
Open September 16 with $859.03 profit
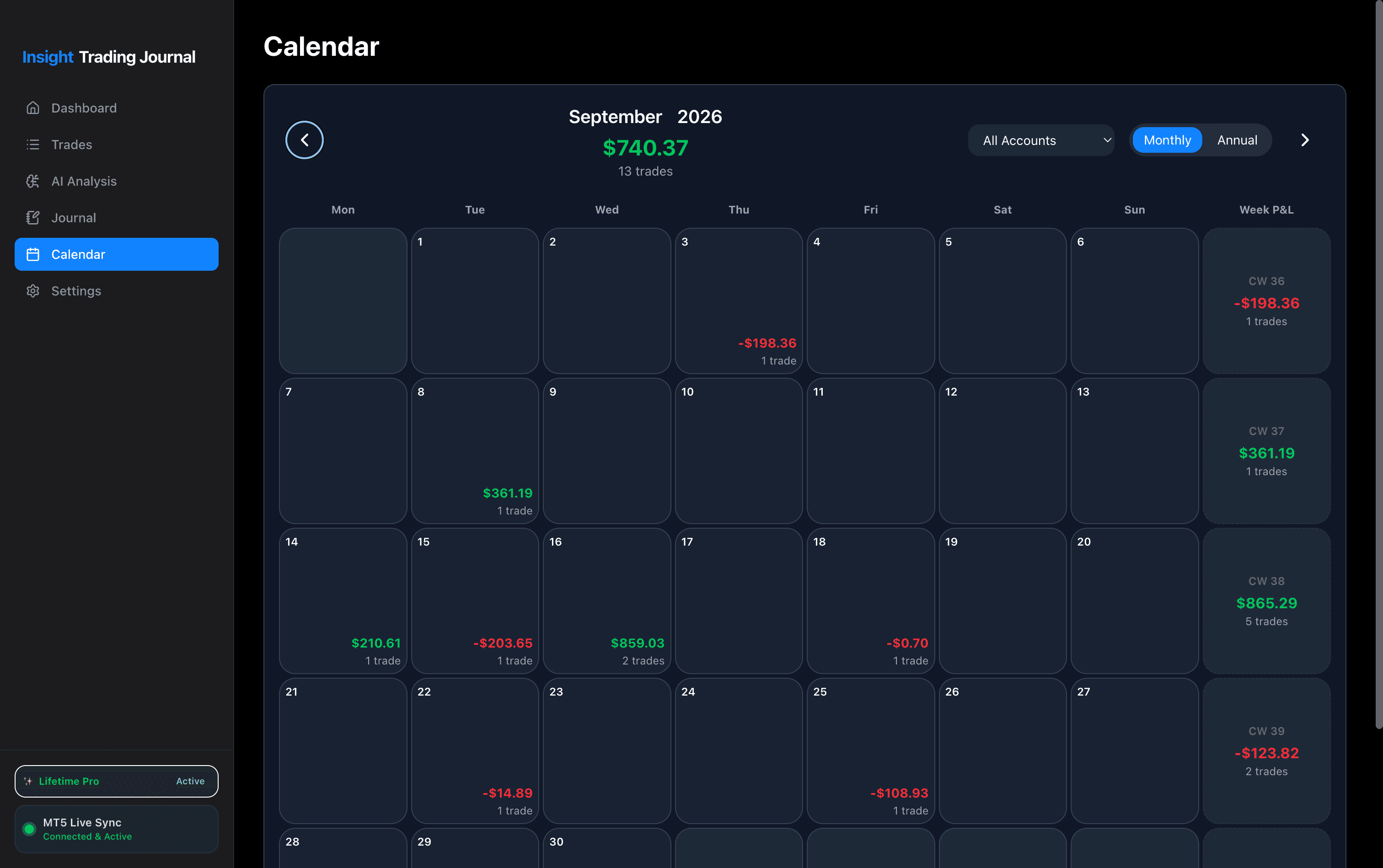coord(607,600)
